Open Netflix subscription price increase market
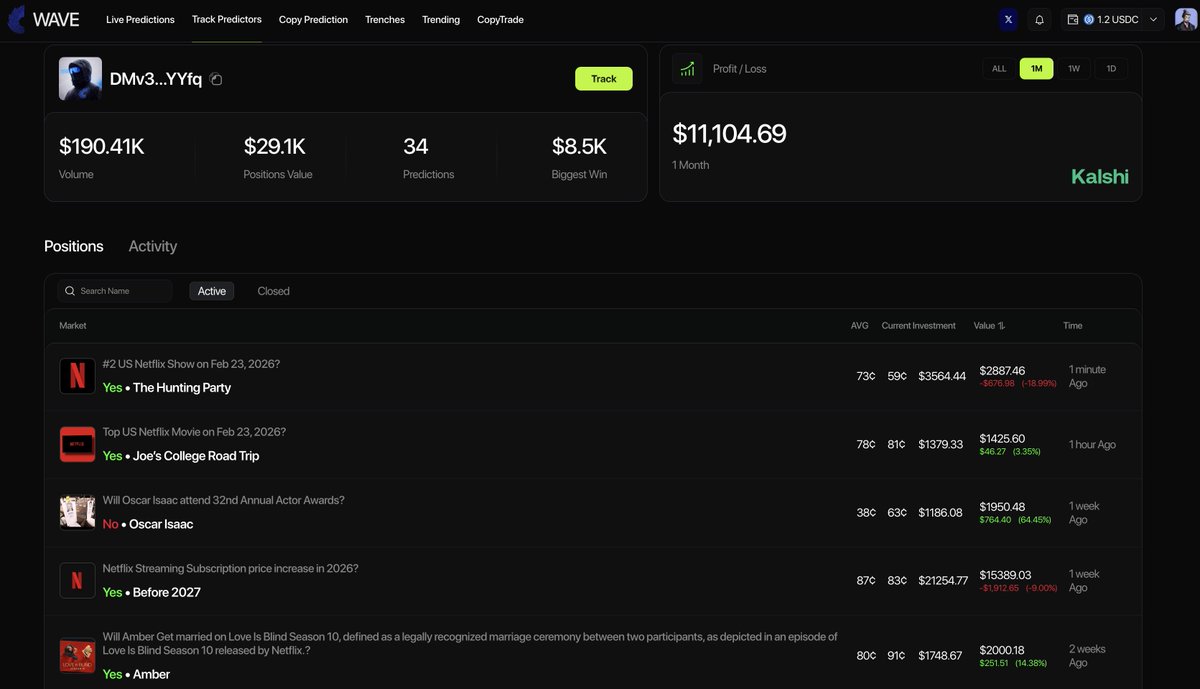This screenshot has height=689, width=1200. tap(230, 568)
